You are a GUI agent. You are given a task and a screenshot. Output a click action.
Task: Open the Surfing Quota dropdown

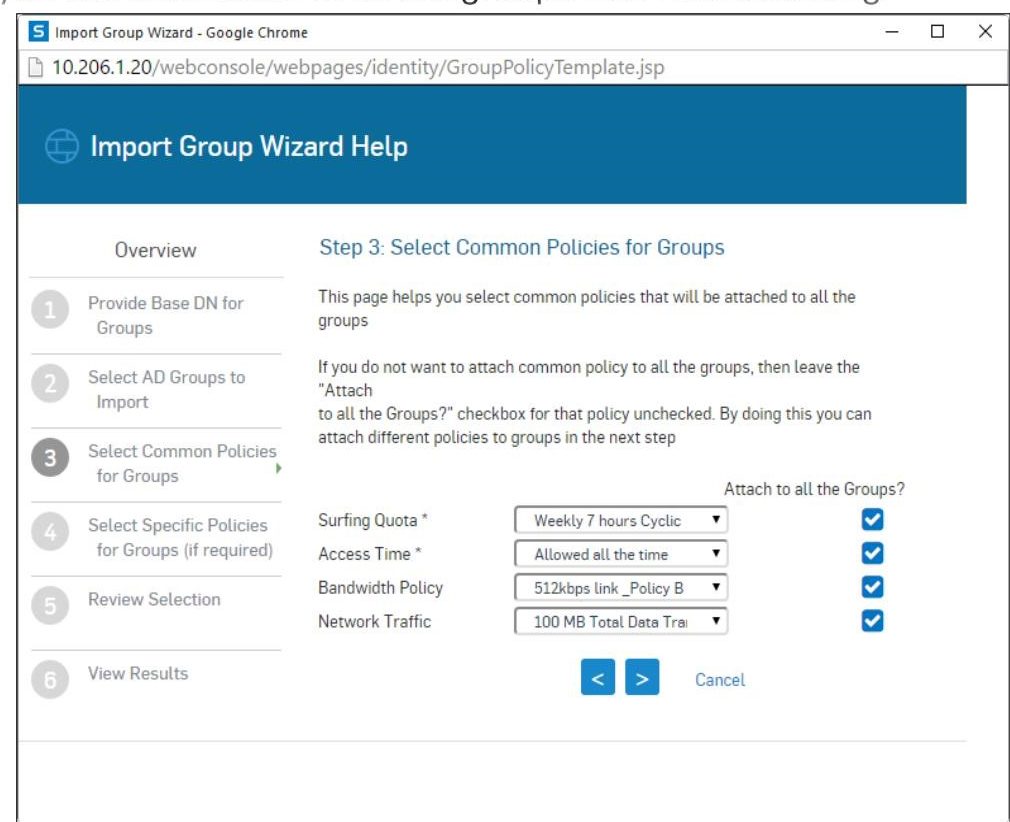pyautogui.click(x=621, y=520)
